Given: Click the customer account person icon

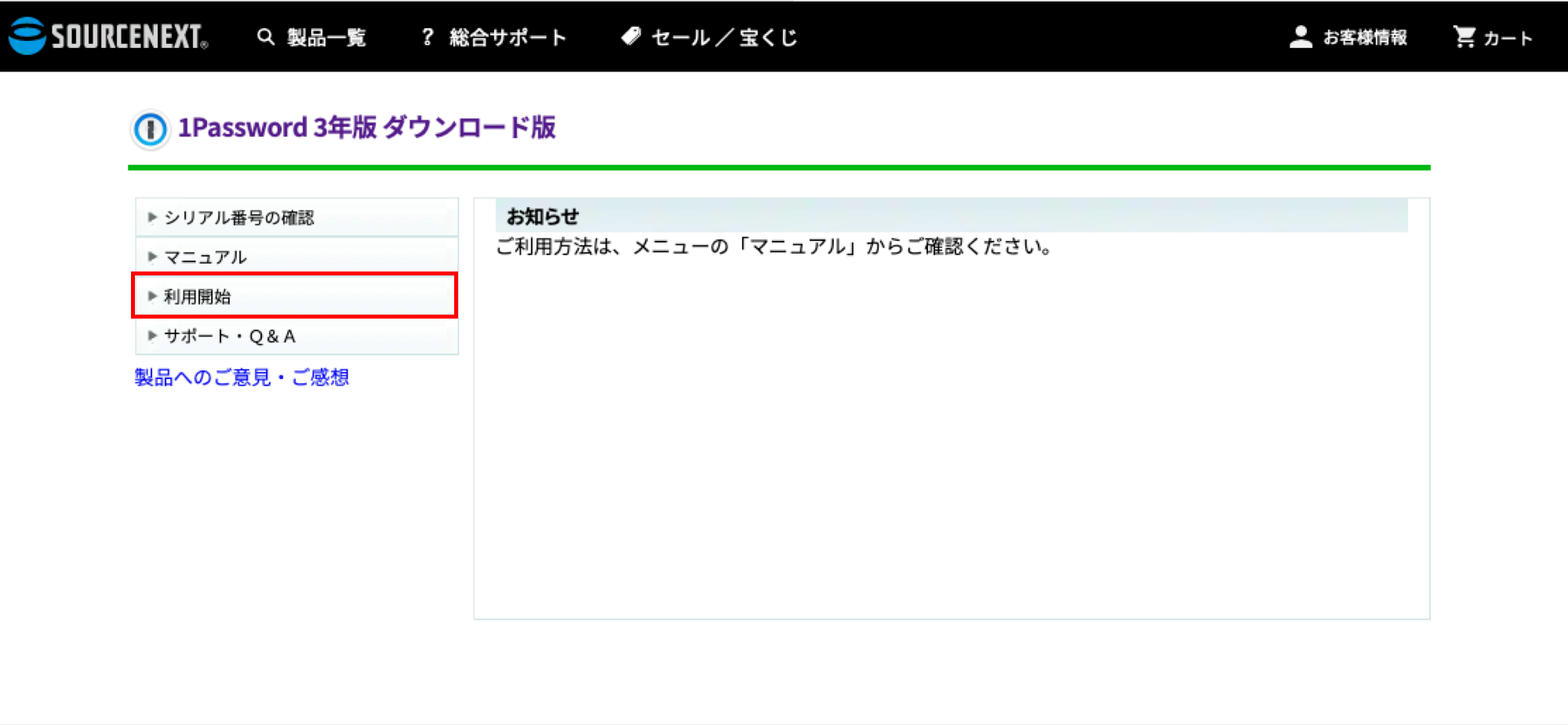Looking at the screenshot, I should (1301, 37).
